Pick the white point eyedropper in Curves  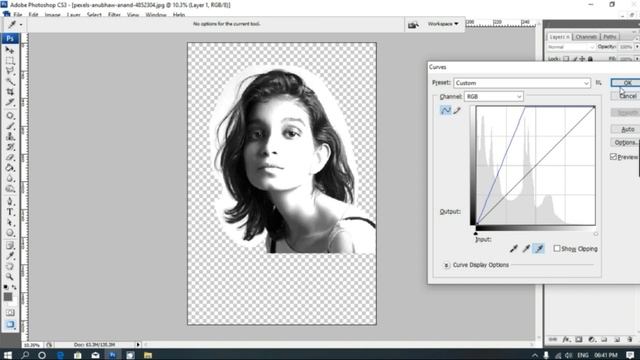click(x=539, y=248)
